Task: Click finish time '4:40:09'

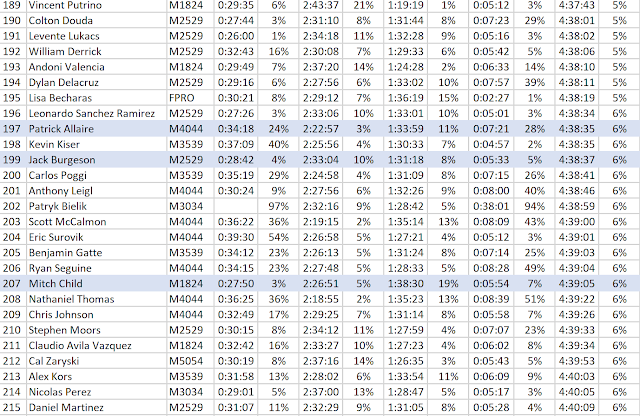Action: (x=576, y=408)
